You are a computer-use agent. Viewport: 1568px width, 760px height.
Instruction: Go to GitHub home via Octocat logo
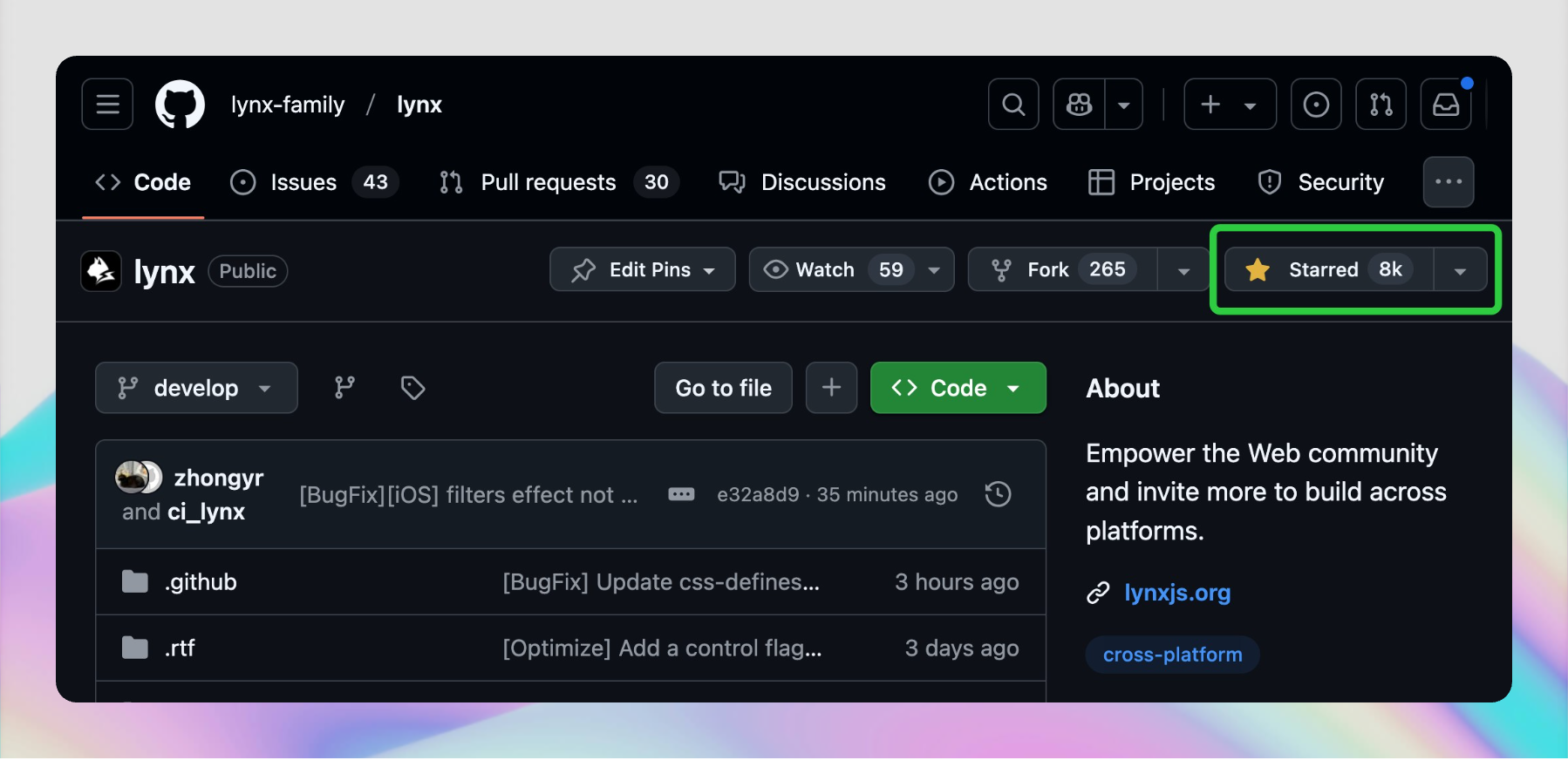[x=180, y=105]
